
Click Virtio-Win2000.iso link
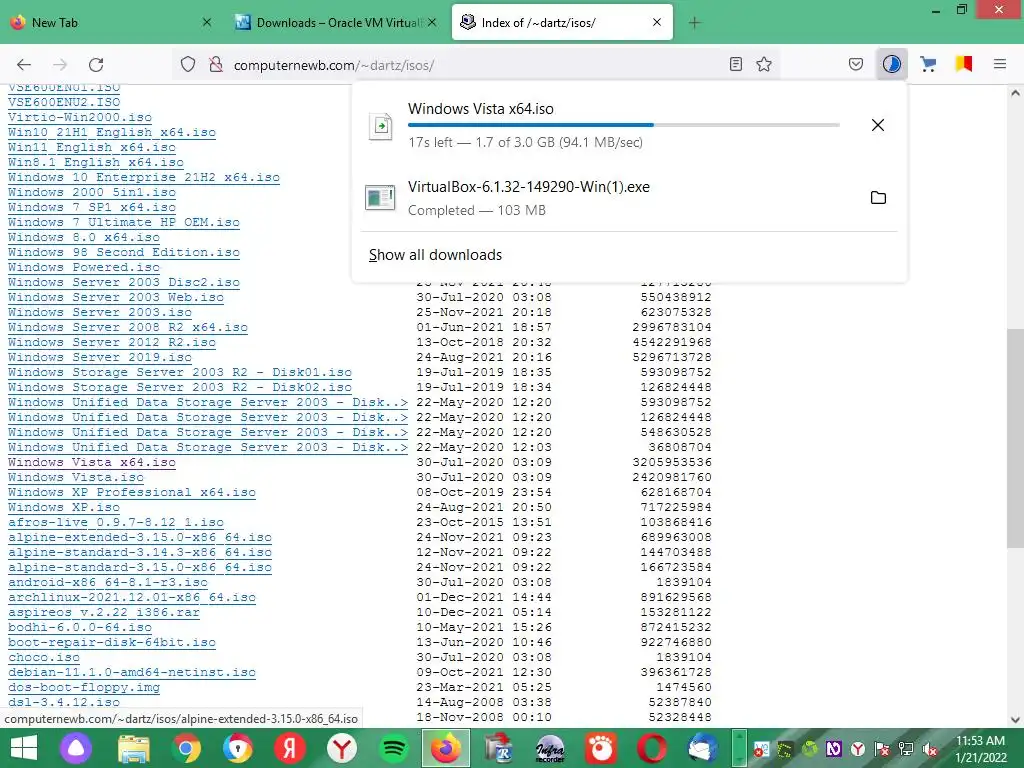(x=80, y=117)
